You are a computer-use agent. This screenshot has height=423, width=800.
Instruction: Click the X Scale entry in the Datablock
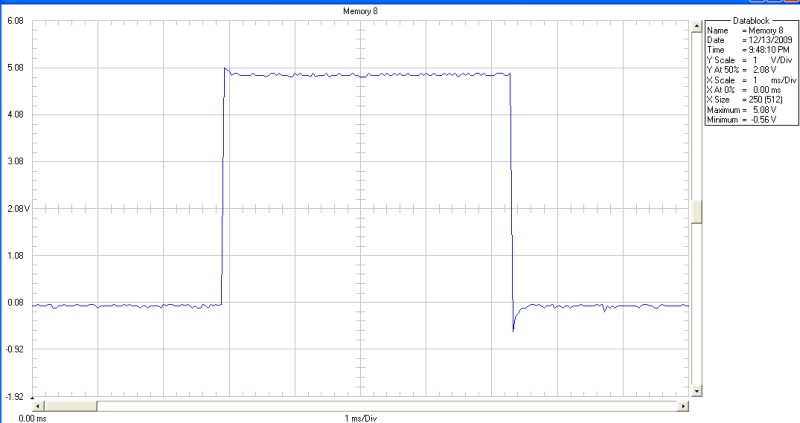point(747,79)
